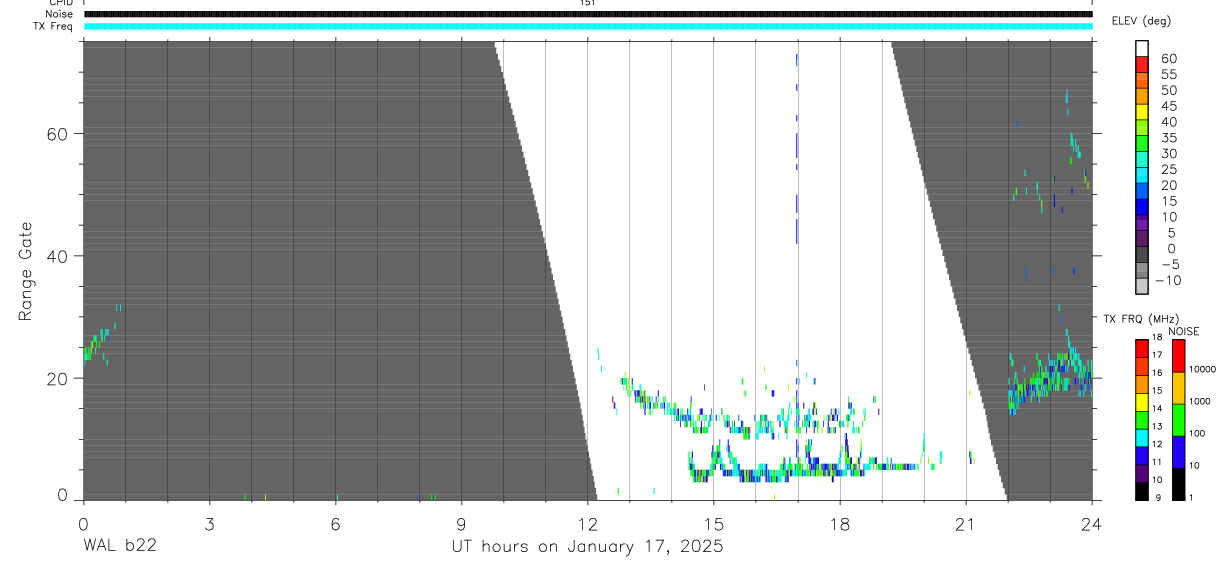Click range gate tick label '20'

(x=57, y=379)
